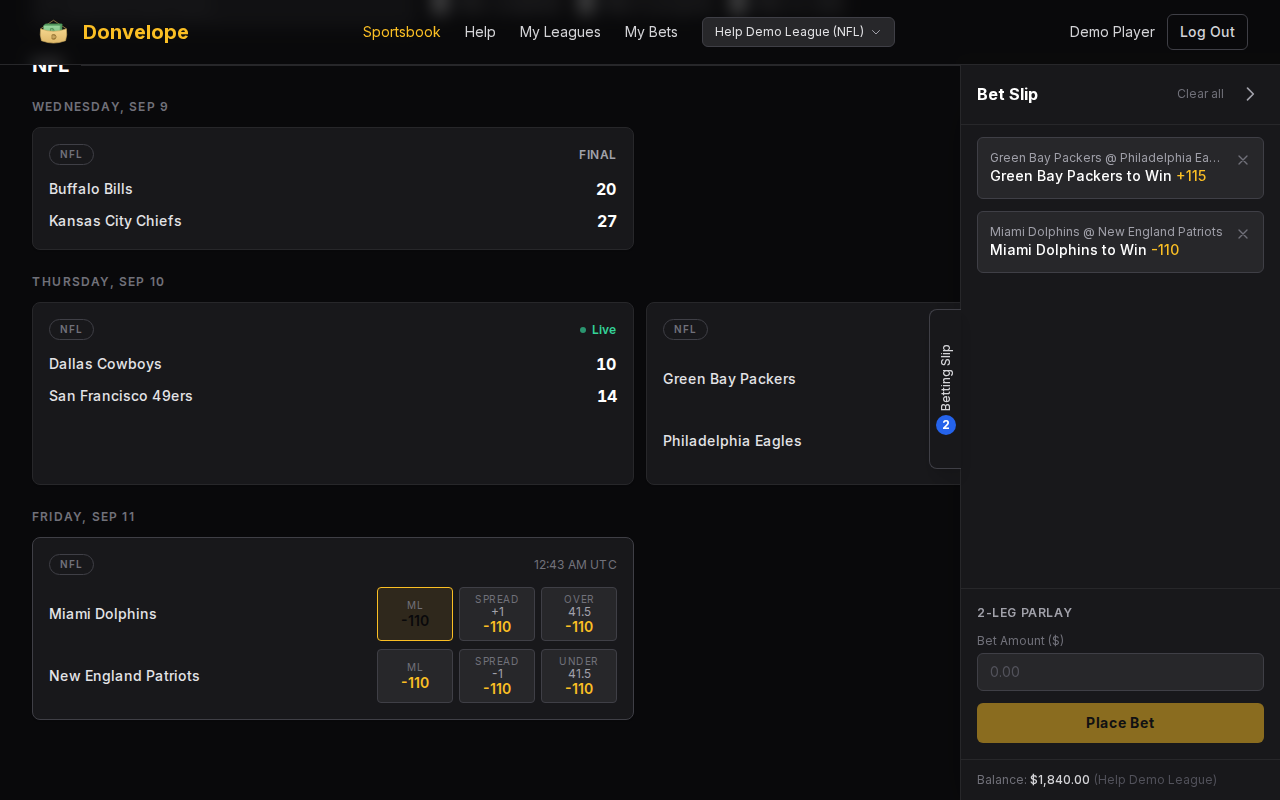The width and height of the screenshot is (1280, 800).
Task: Select New England Patriots spread -1
Action: point(497,676)
